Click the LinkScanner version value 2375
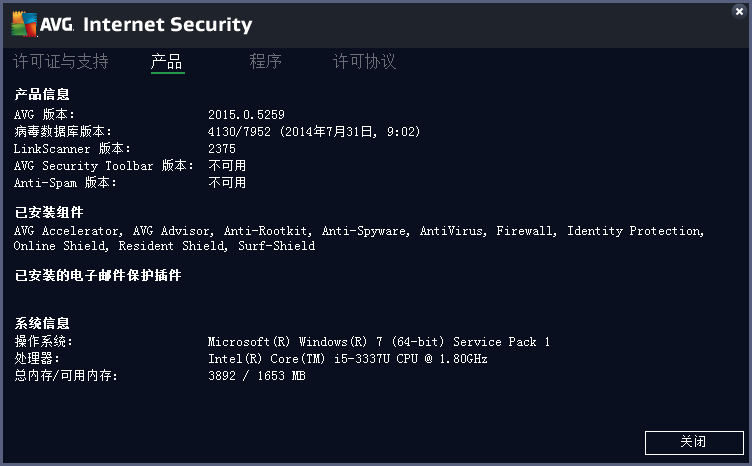The width and height of the screenshot is (752, 466). (x=222, y=149)
